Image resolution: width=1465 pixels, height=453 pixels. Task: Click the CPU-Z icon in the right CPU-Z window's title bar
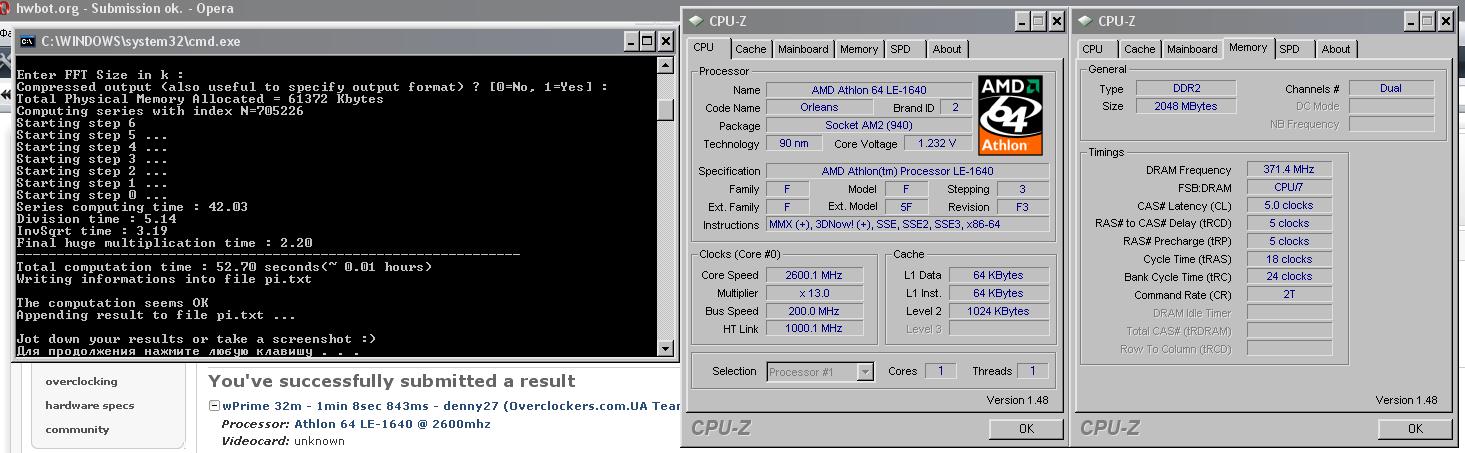[x=1085, y=20]
